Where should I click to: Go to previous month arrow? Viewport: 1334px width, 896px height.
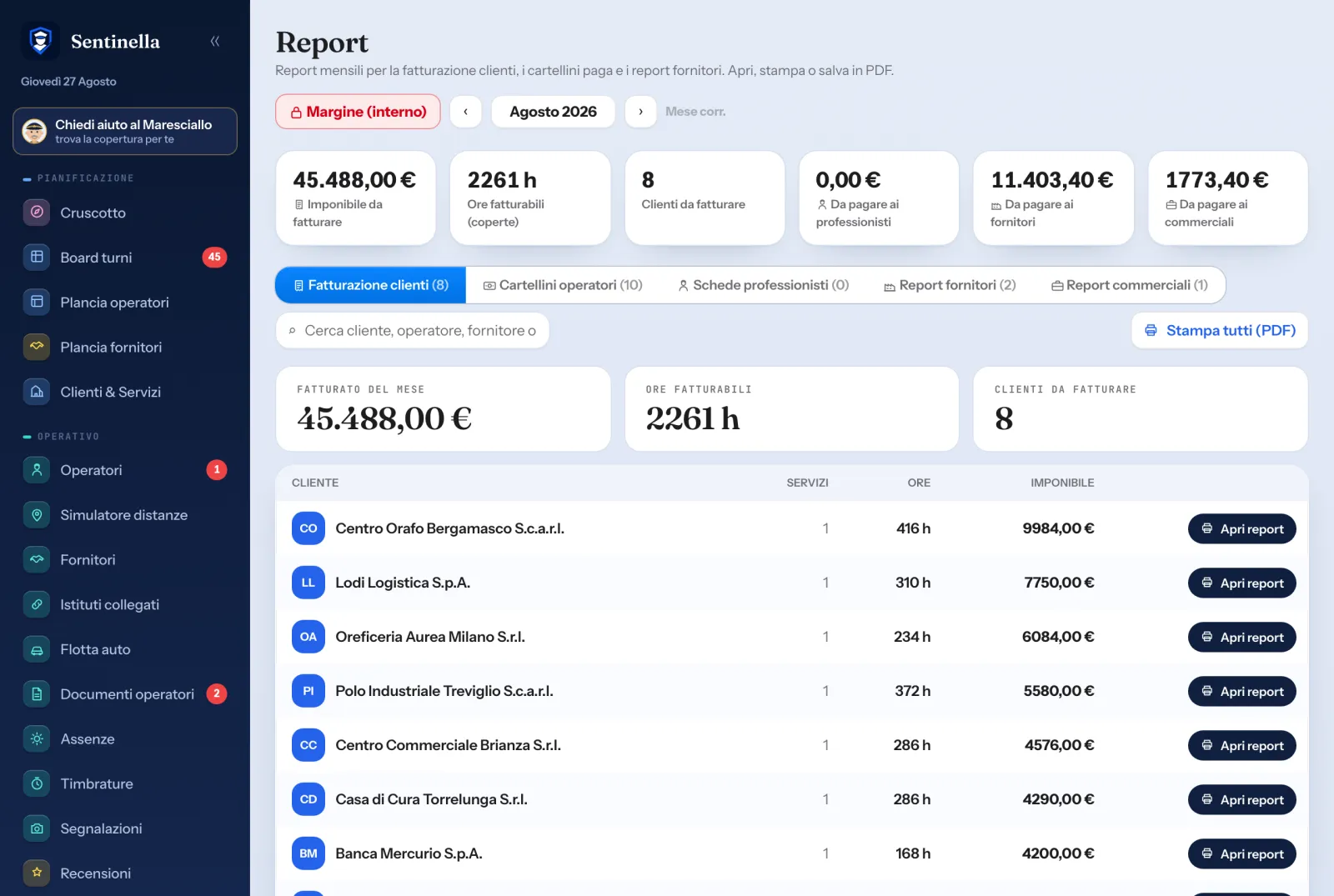[x=466, y=112]
